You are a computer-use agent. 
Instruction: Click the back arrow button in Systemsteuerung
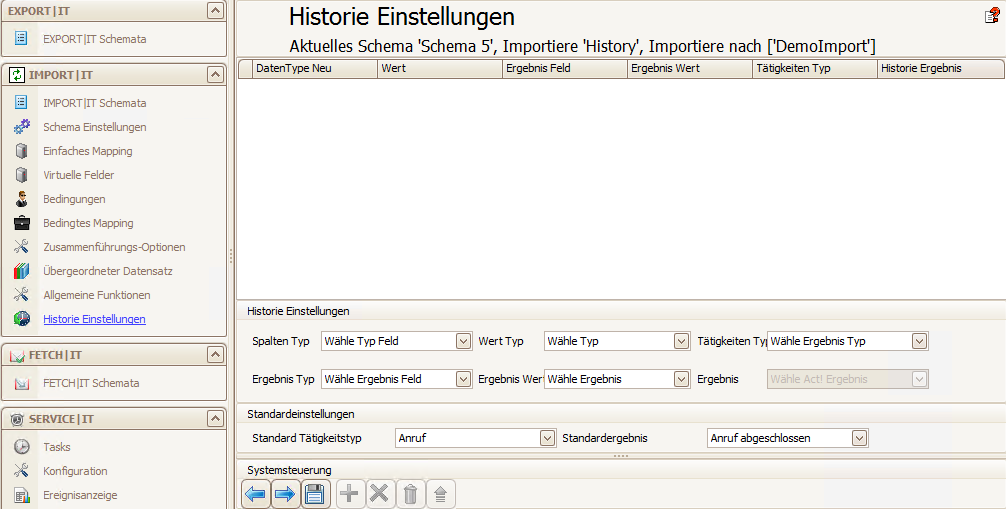[255, 494]
